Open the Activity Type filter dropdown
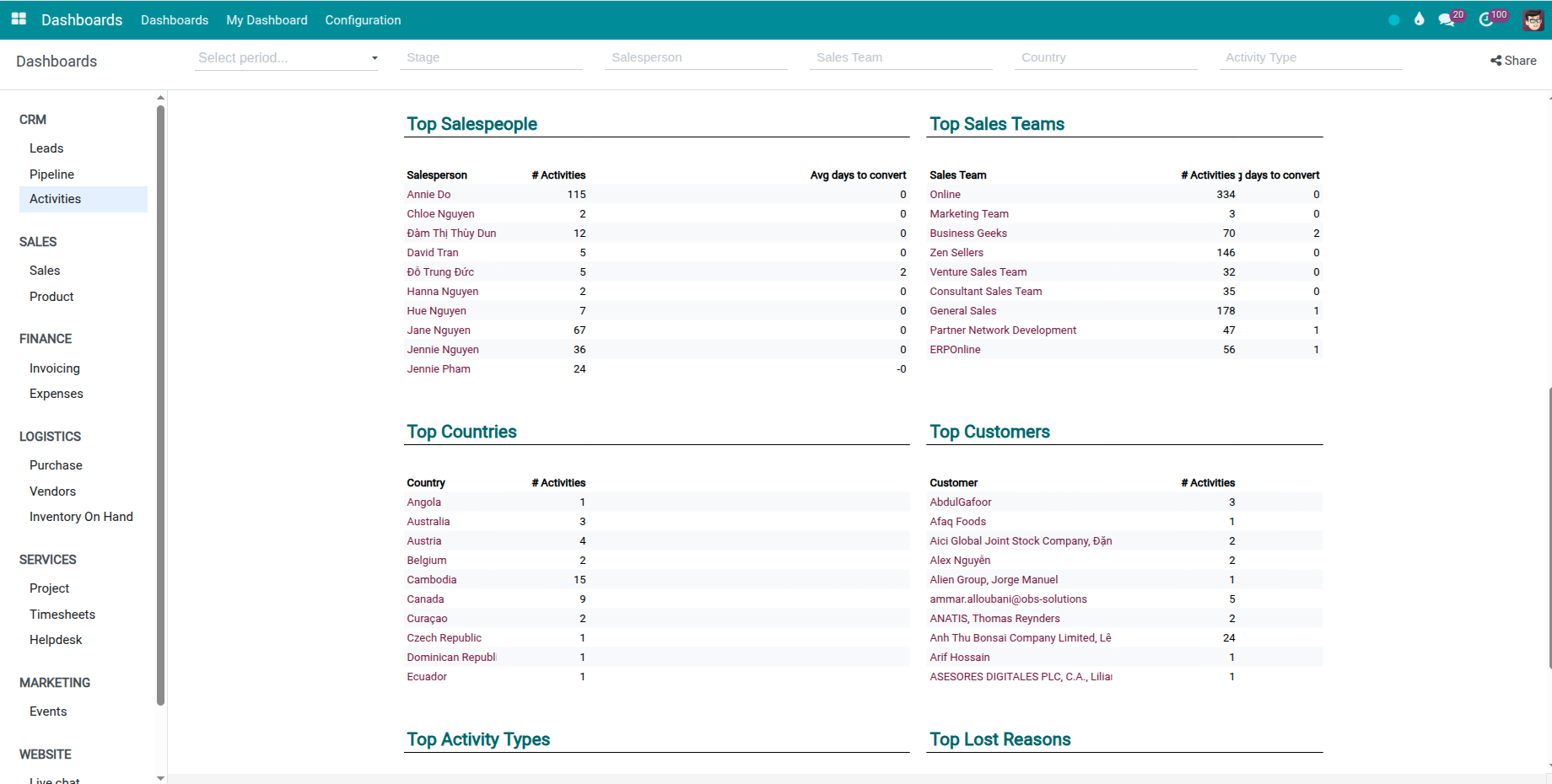Image resolution: width=1552 pixels, height=784 pixels. click(1311, 57)
